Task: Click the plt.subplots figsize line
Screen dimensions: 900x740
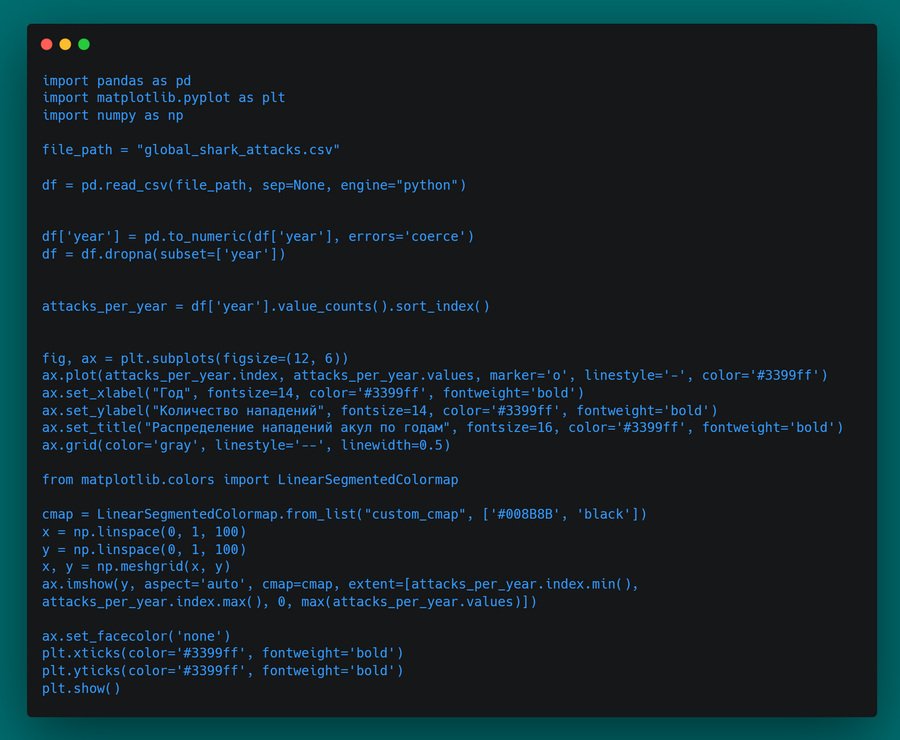Action: click(195, 358)
